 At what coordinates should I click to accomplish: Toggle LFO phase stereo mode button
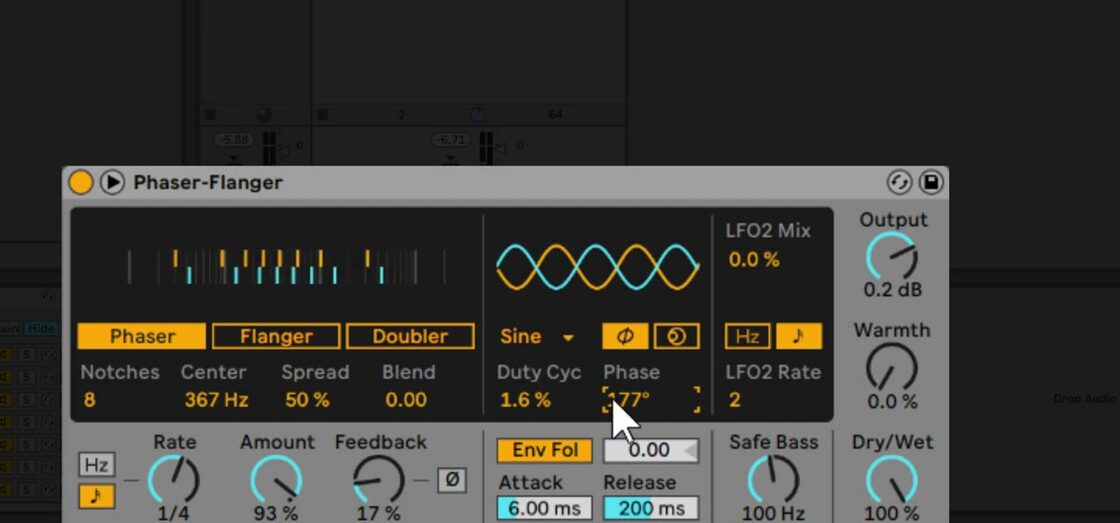(x=626, y=337)
